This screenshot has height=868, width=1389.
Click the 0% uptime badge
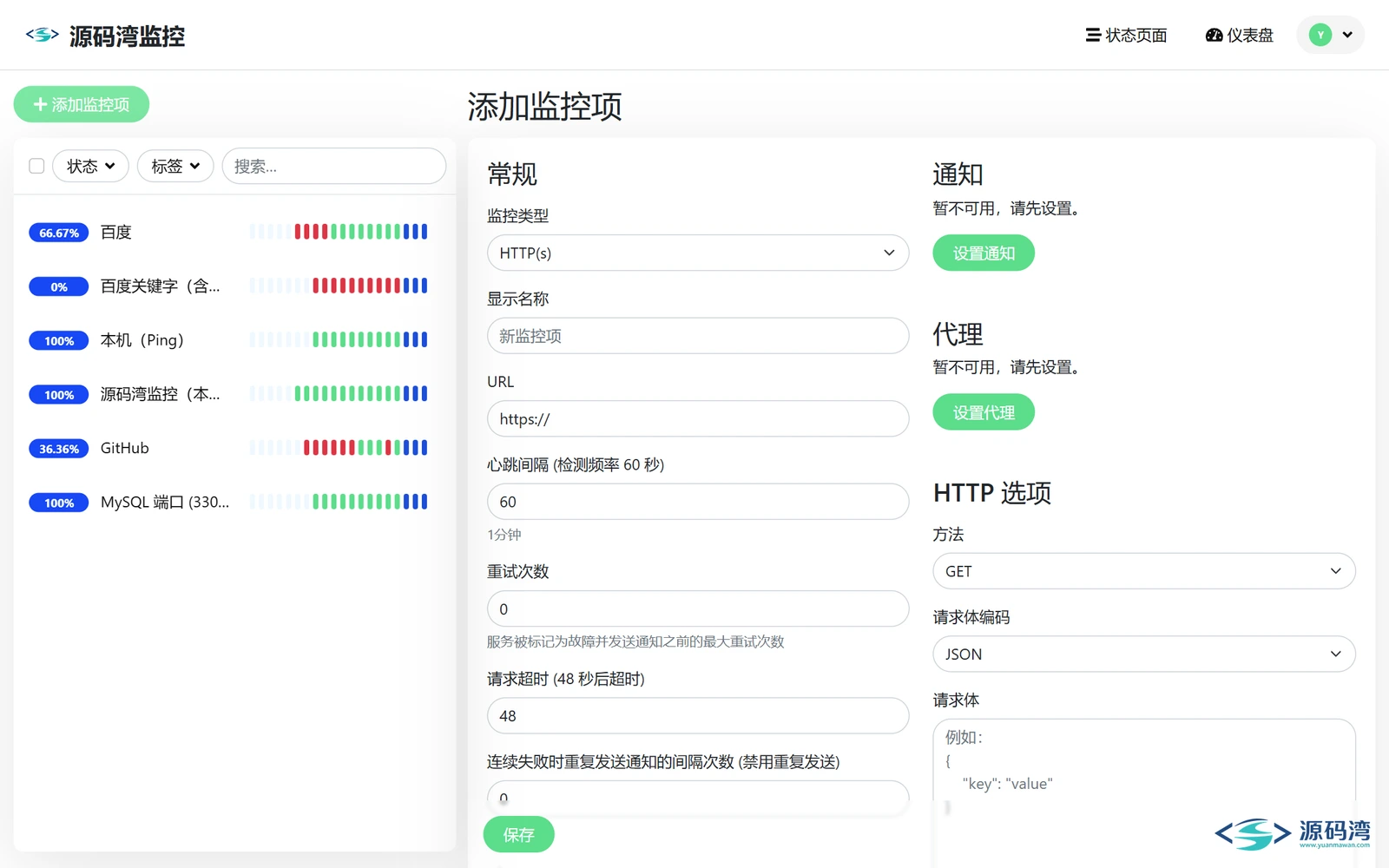tap(59, 286)
